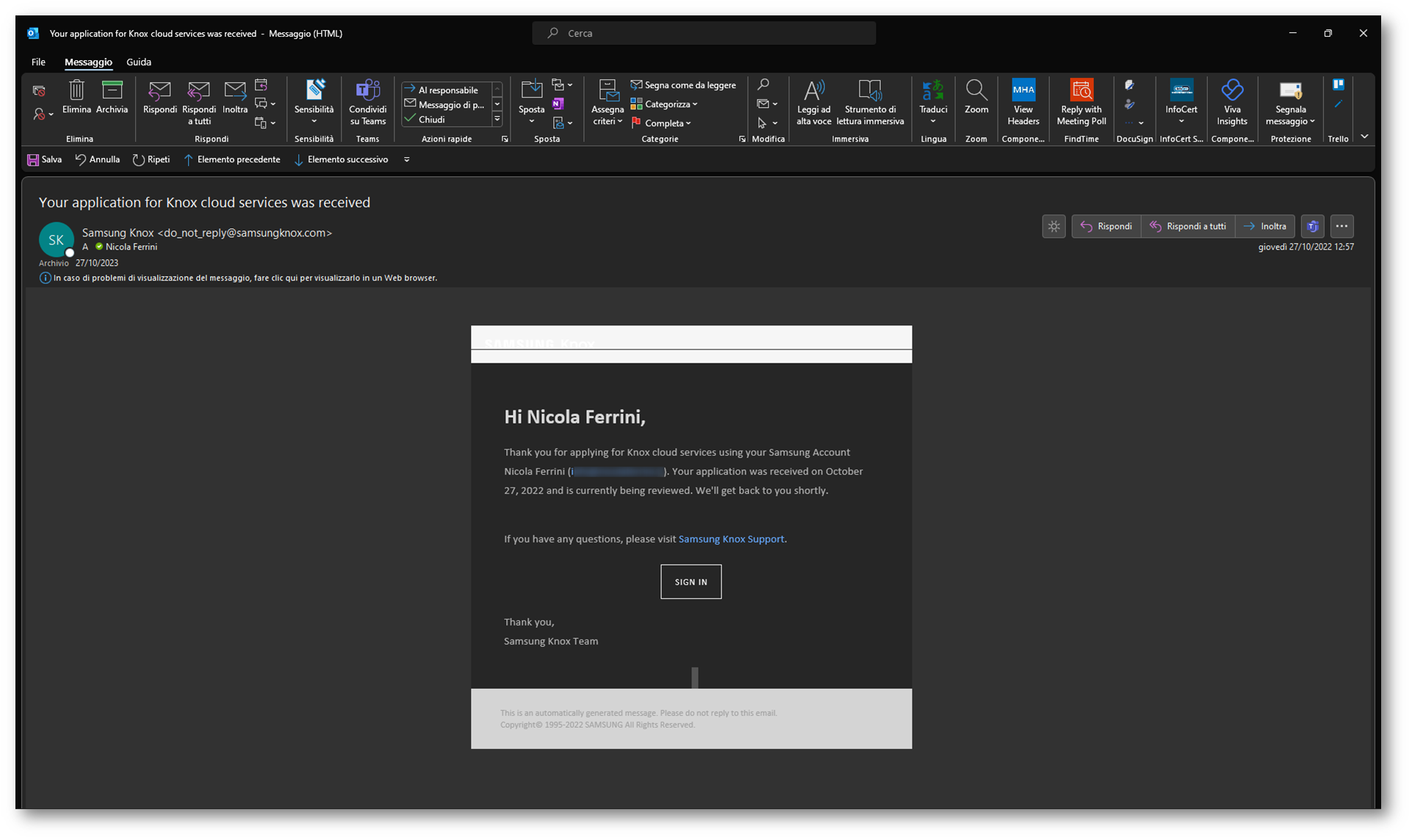
Task: Expand the InfoCert dropdown
Action: pyautogui.click(x=1181, y=122)
